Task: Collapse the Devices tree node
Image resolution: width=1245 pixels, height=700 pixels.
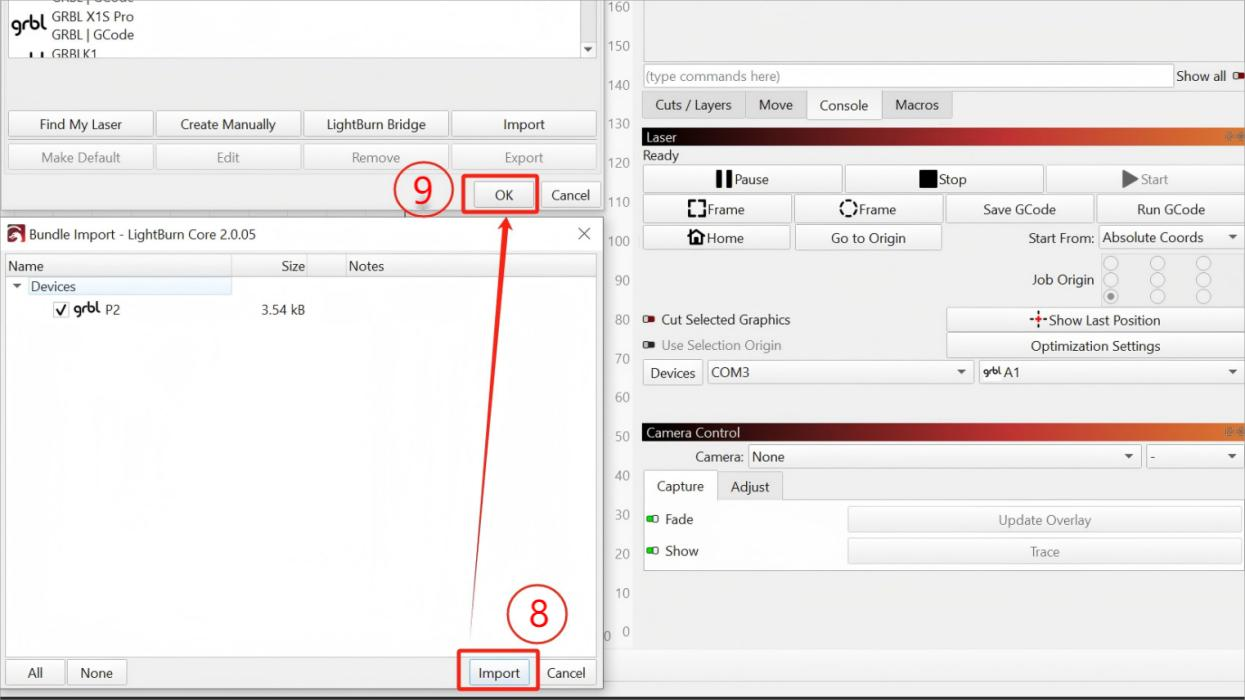Action: [17, 287]
